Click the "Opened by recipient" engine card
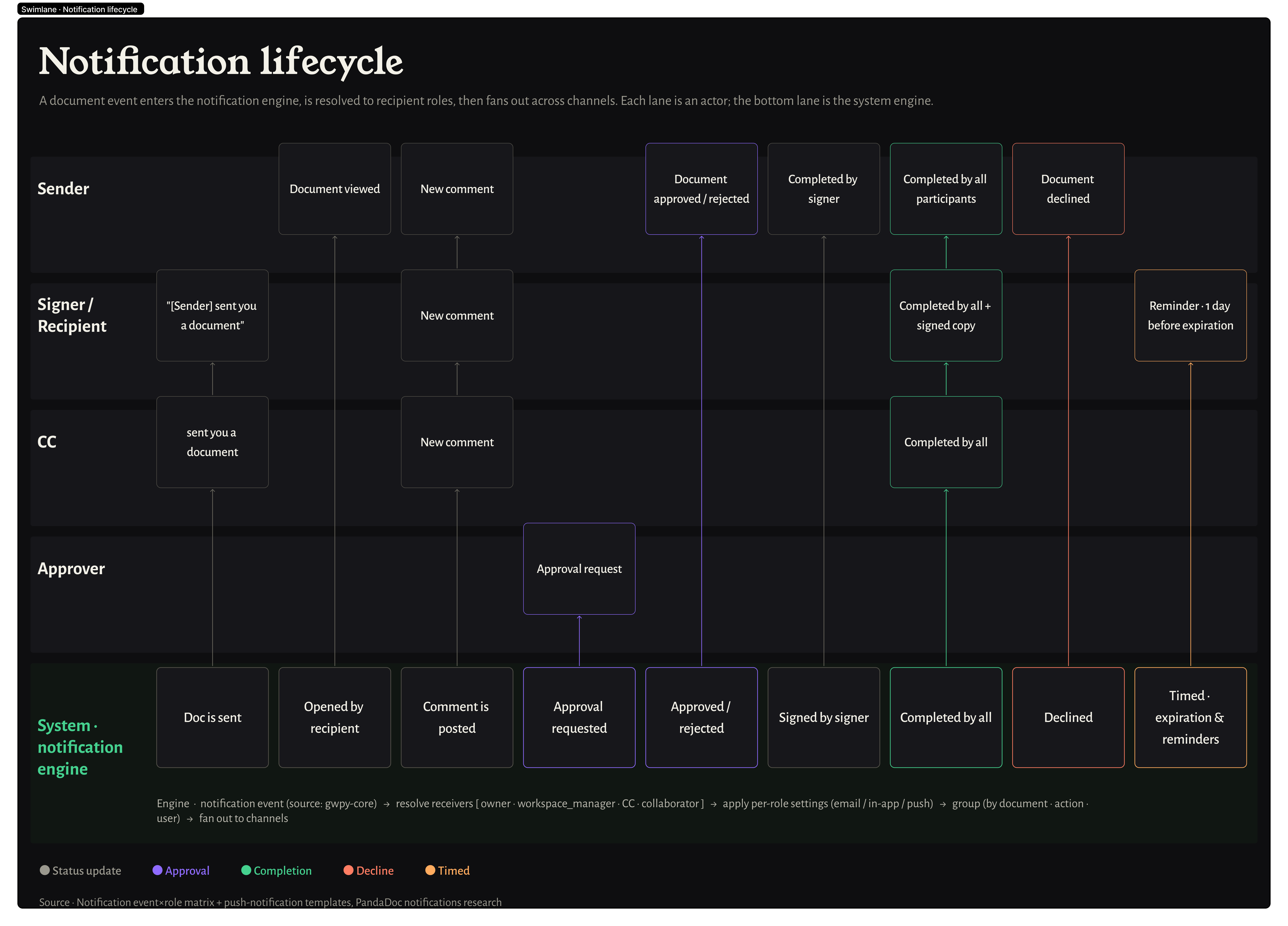This screenshot has height=926, width=1288. point(334,717)
